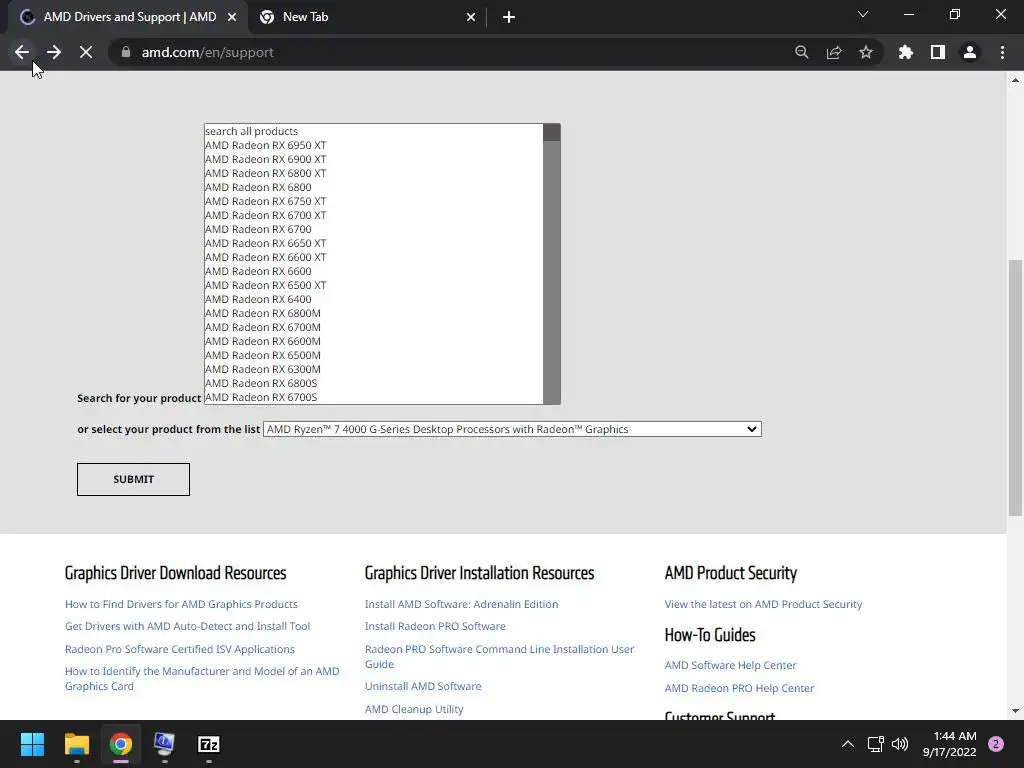This screenshot has width=1024, height=768.
Task: Select 'search all products' in the list
Action: pyautogui.click(x=374, y=131)
